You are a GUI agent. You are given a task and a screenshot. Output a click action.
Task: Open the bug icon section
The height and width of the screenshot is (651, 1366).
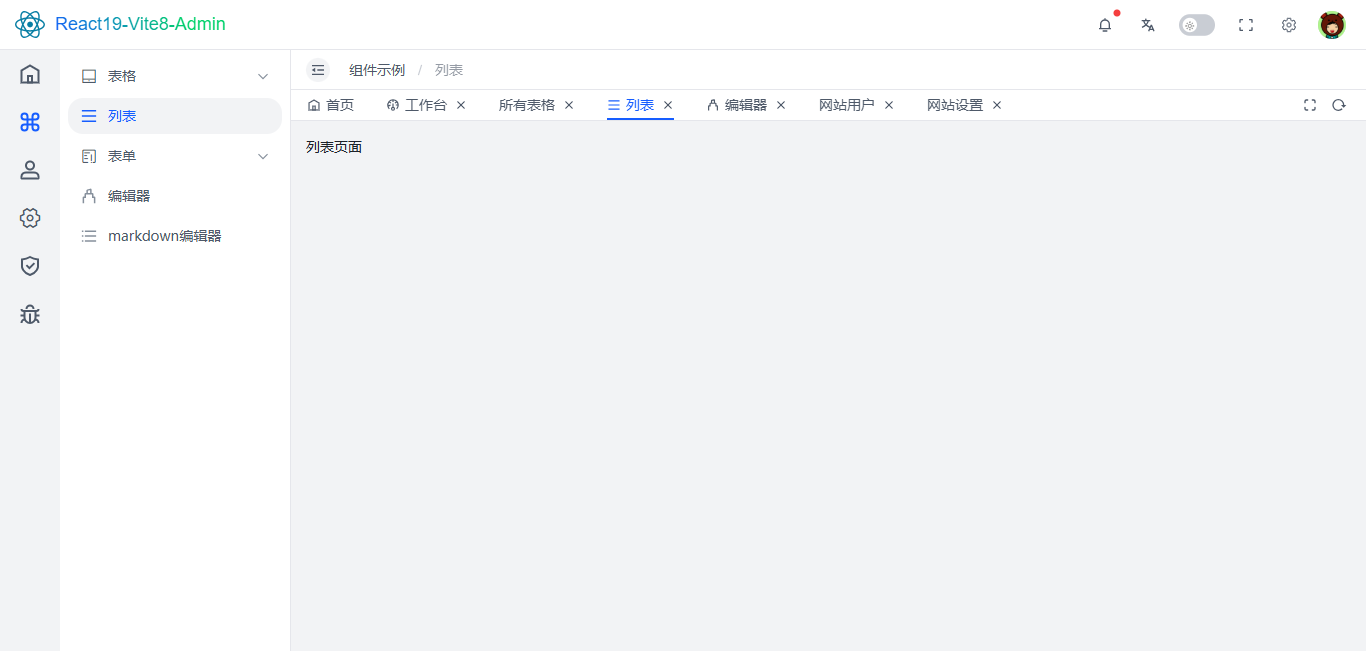click(30, 314)
